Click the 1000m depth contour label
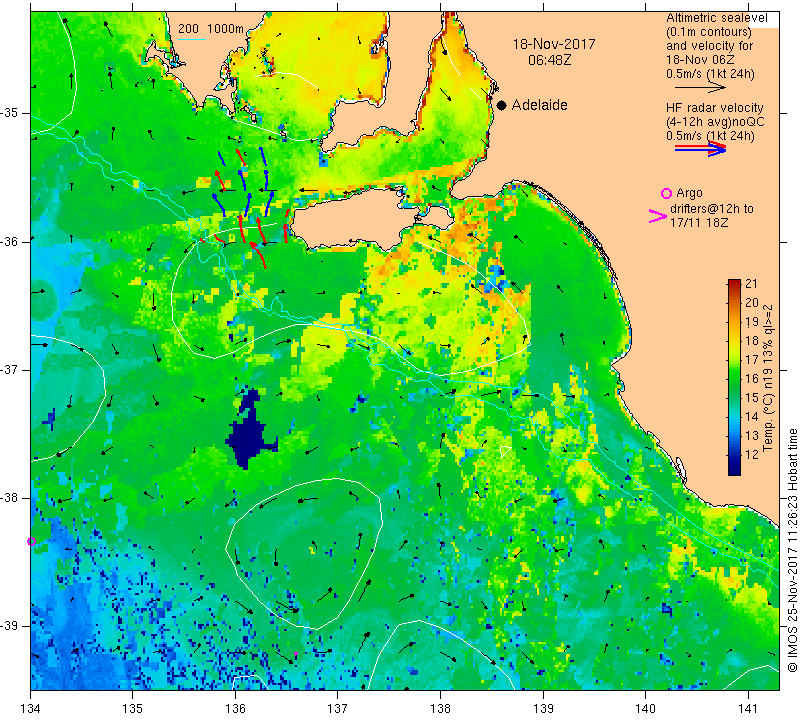This screenshot has width=800, height=720. 225,29
